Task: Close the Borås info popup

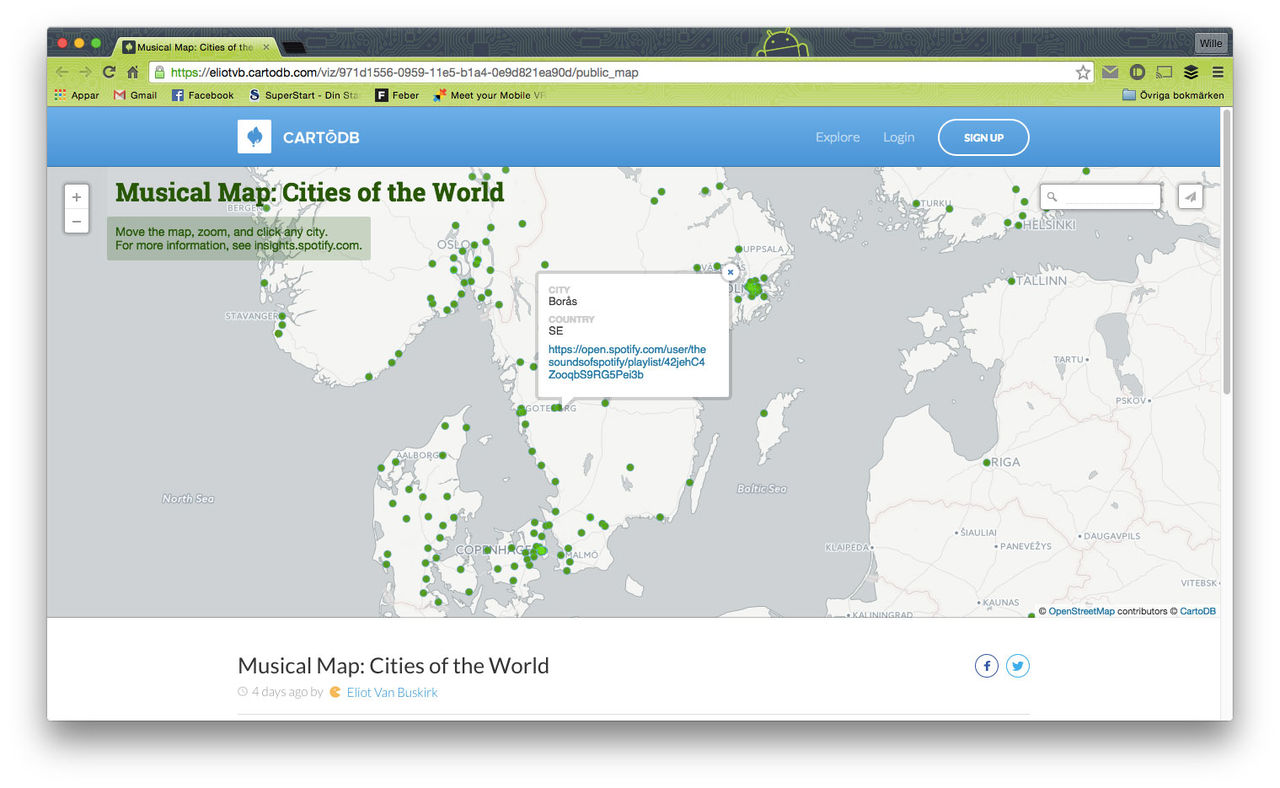Action: coord(730,272)
